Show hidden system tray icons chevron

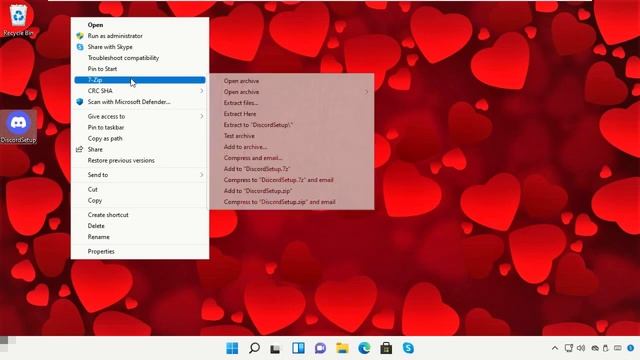tap(555, 348)
